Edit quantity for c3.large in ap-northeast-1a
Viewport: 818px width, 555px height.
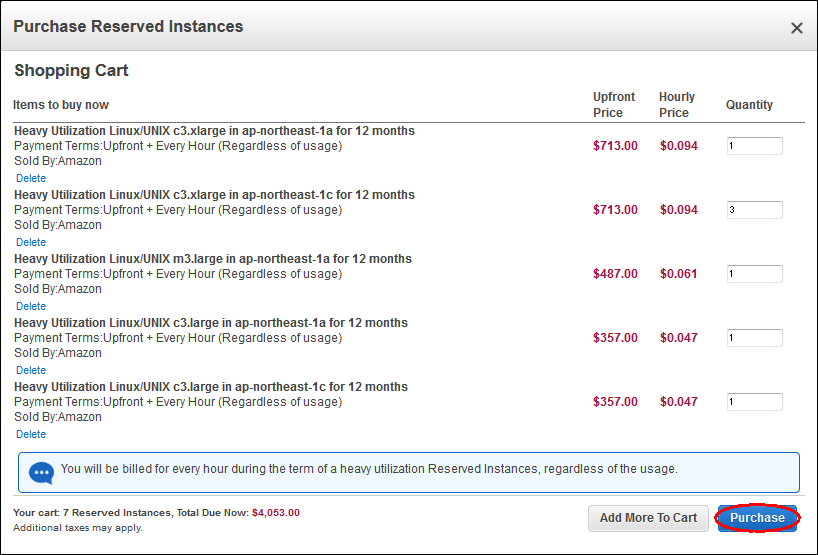(x=754, y=338)
